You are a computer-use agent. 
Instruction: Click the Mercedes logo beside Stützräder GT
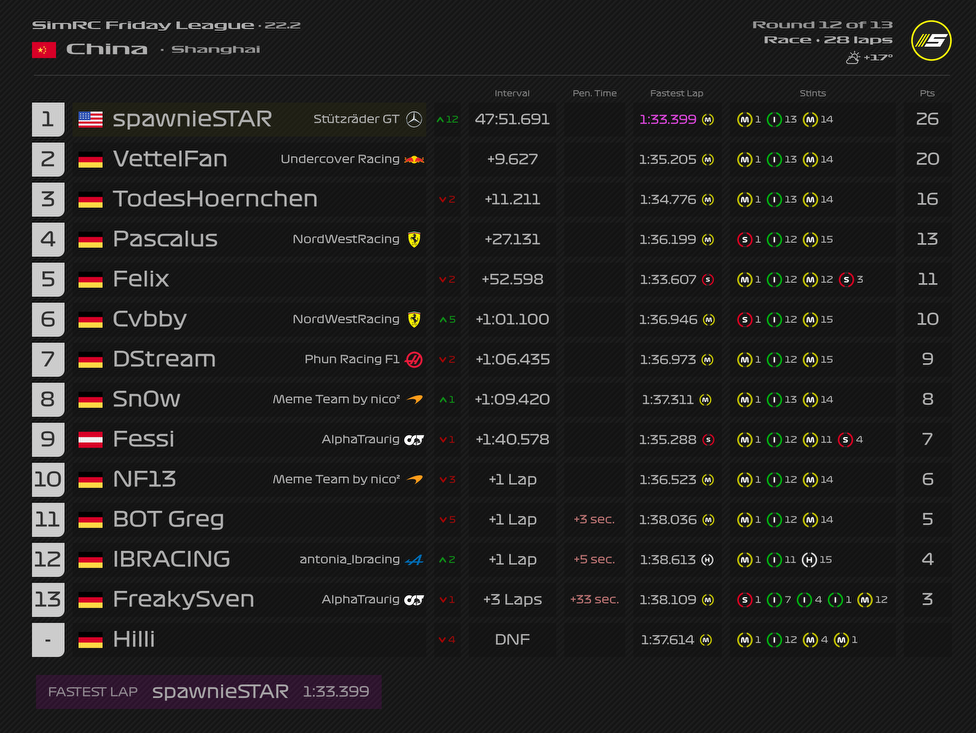click(414, 119)
